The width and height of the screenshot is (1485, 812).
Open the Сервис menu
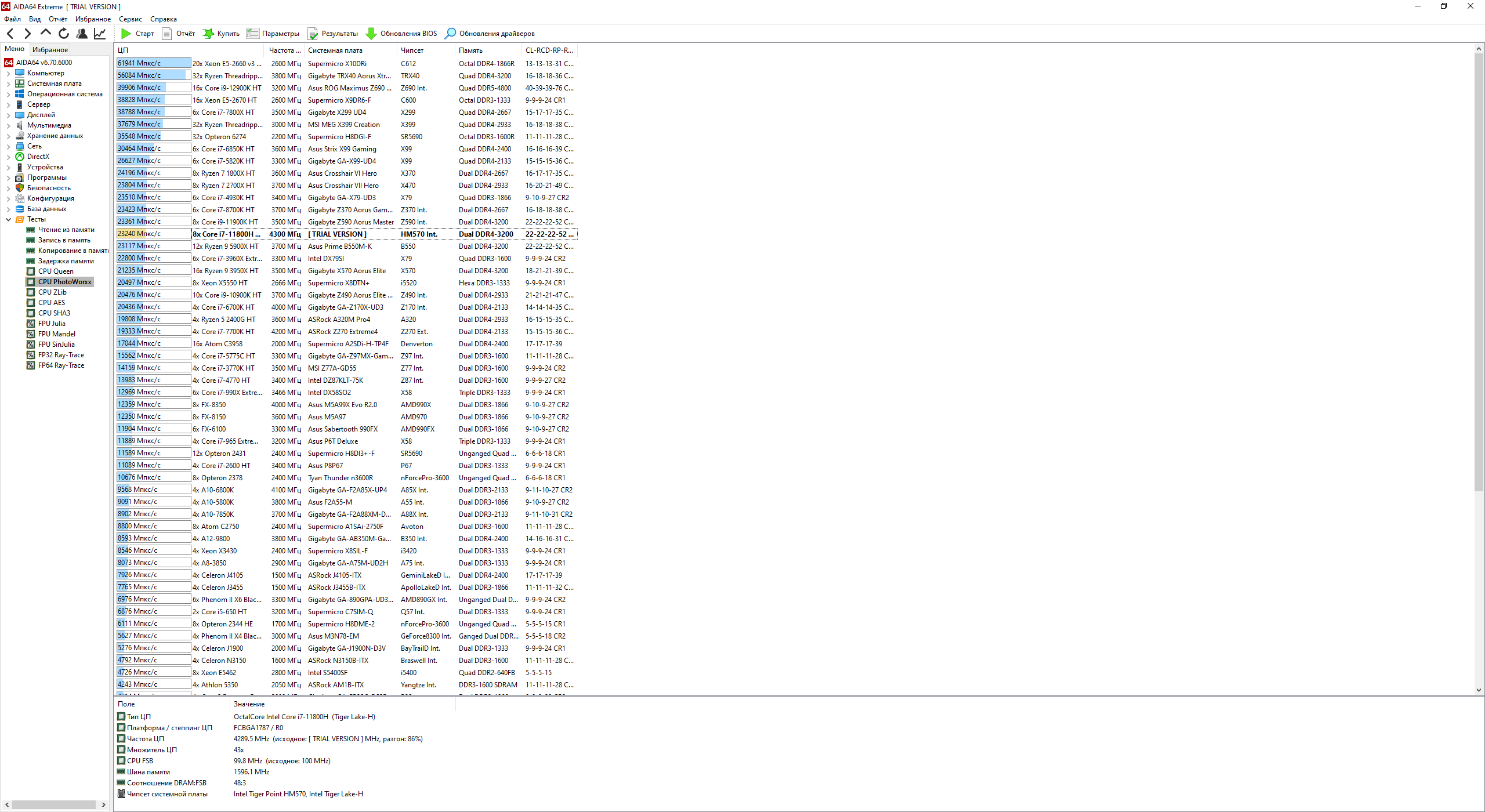click(131, 19)
